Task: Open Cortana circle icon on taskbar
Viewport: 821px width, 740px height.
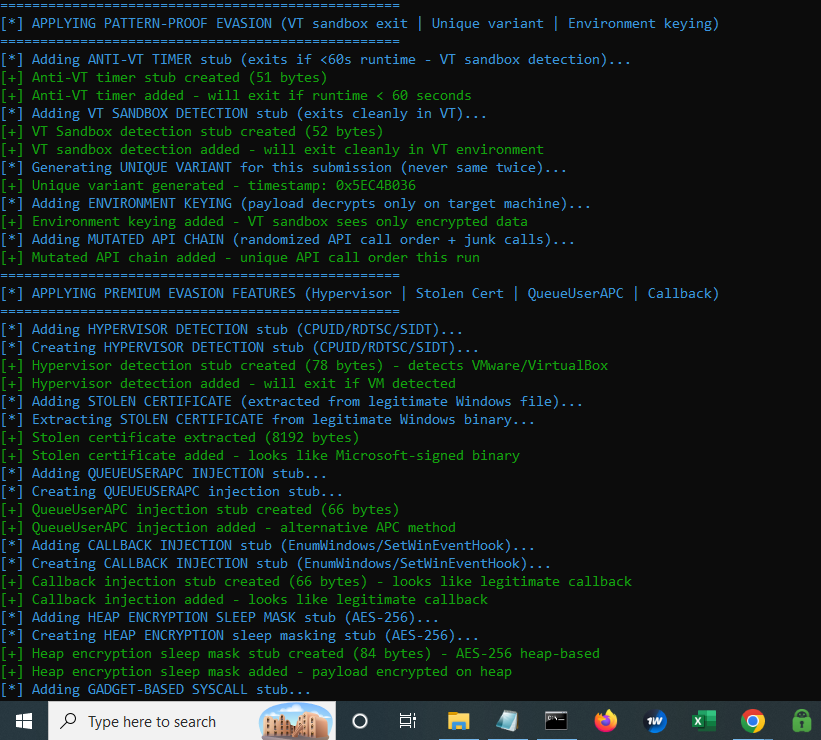Action: pos(360,721)
